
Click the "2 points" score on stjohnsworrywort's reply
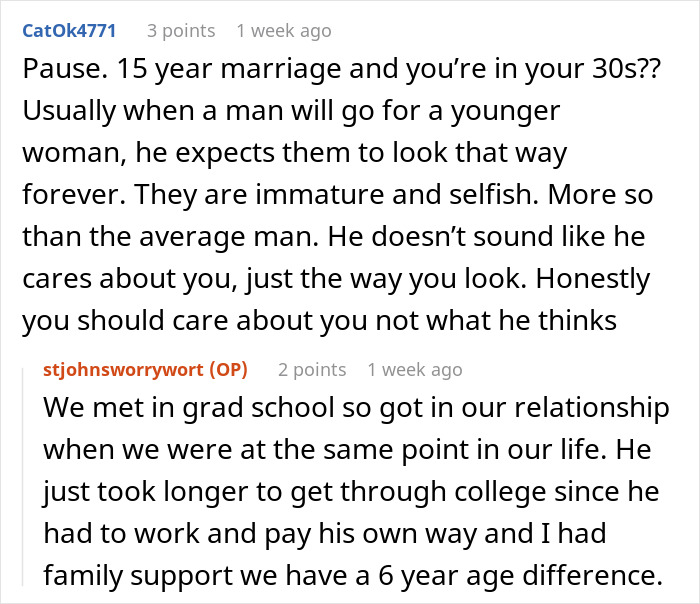[x=312, y=370]
